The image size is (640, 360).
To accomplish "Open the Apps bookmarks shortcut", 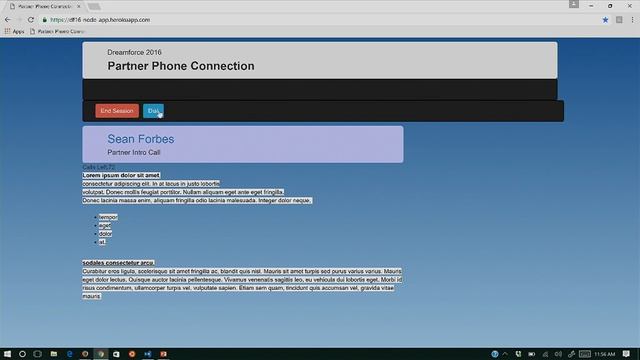I will tap(15, 31).
